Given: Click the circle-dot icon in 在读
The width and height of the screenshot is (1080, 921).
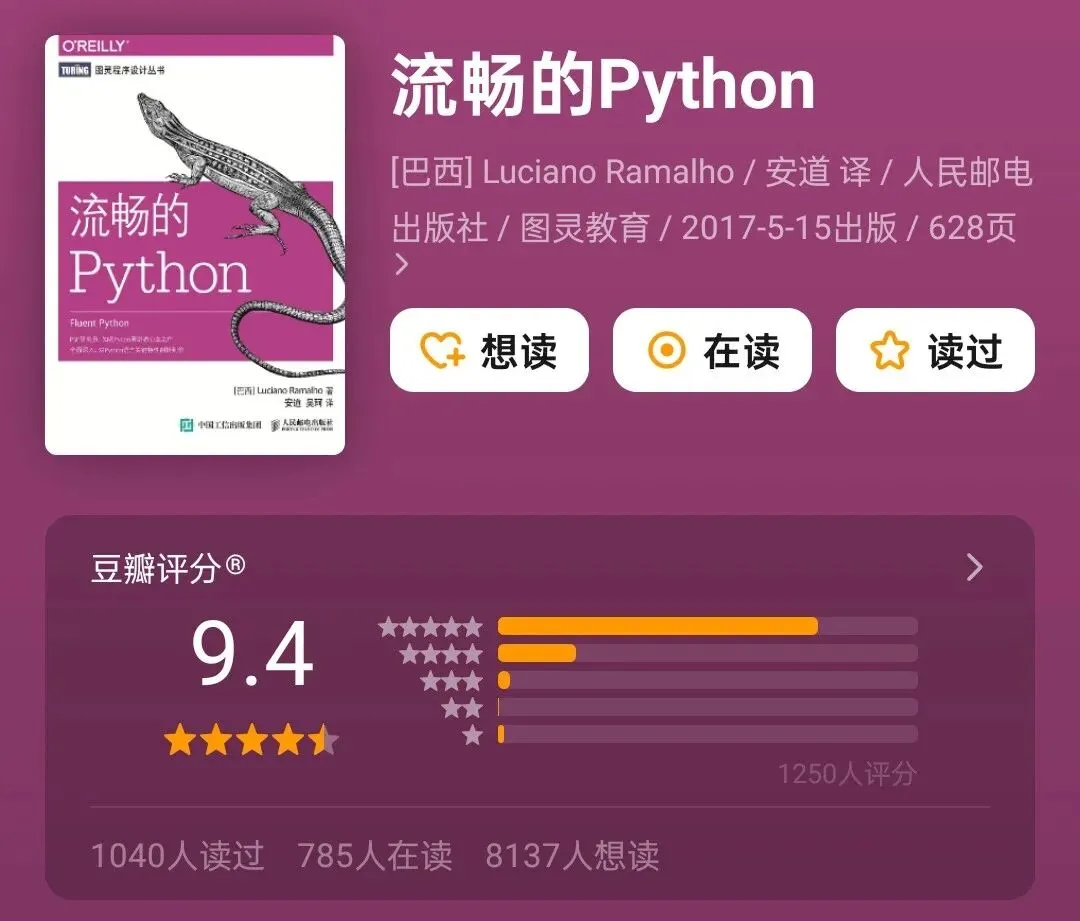Looking at the screenshot, I should (x=666, y=350).
